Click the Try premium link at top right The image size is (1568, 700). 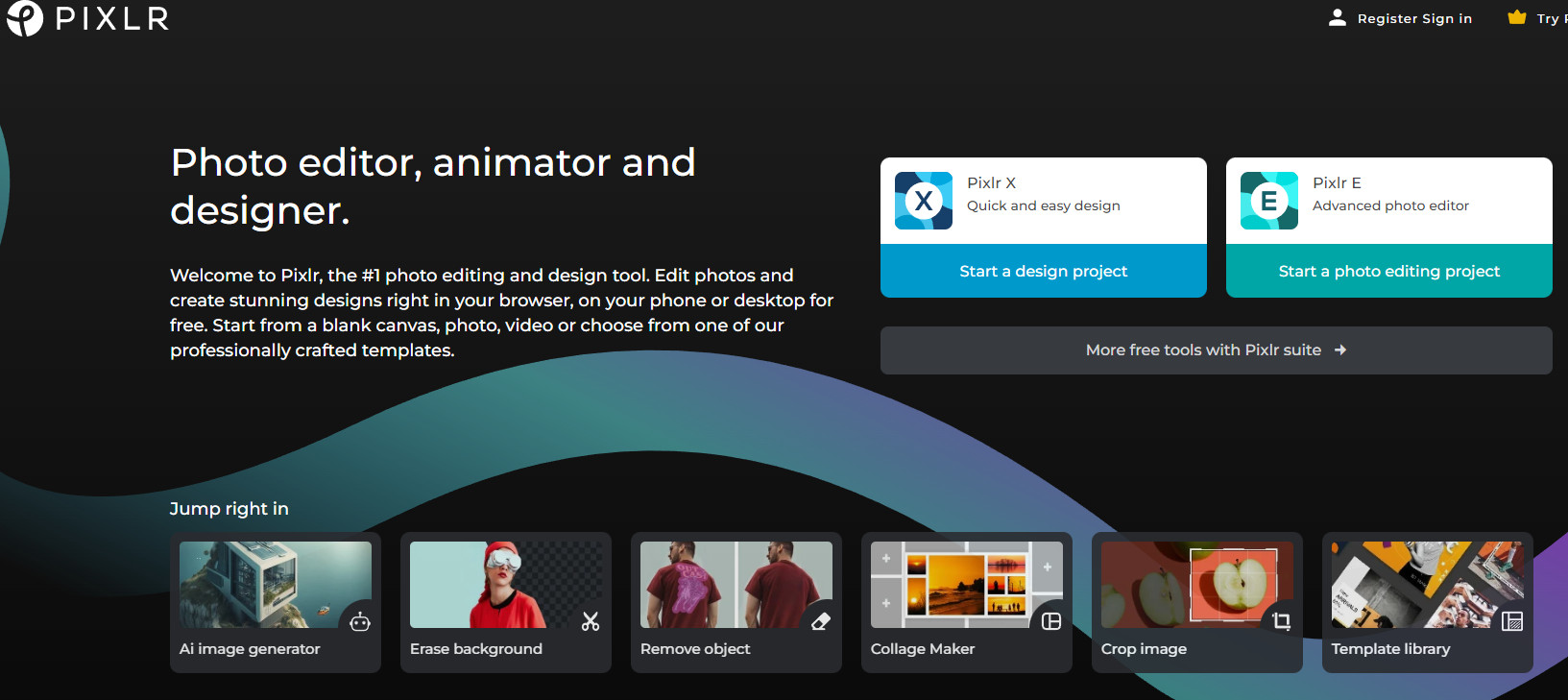(1552, 18)
